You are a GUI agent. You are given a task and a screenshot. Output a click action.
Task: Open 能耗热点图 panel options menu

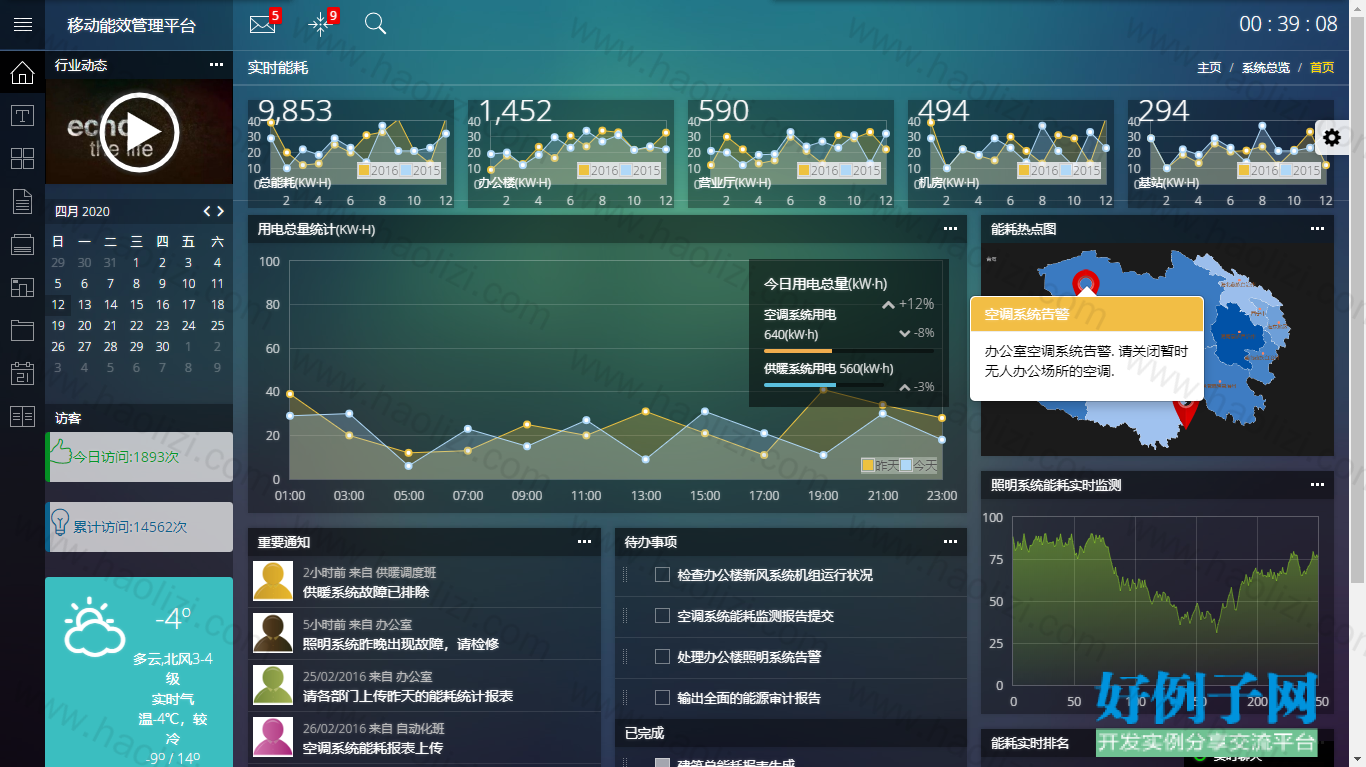pos(1318,229)
